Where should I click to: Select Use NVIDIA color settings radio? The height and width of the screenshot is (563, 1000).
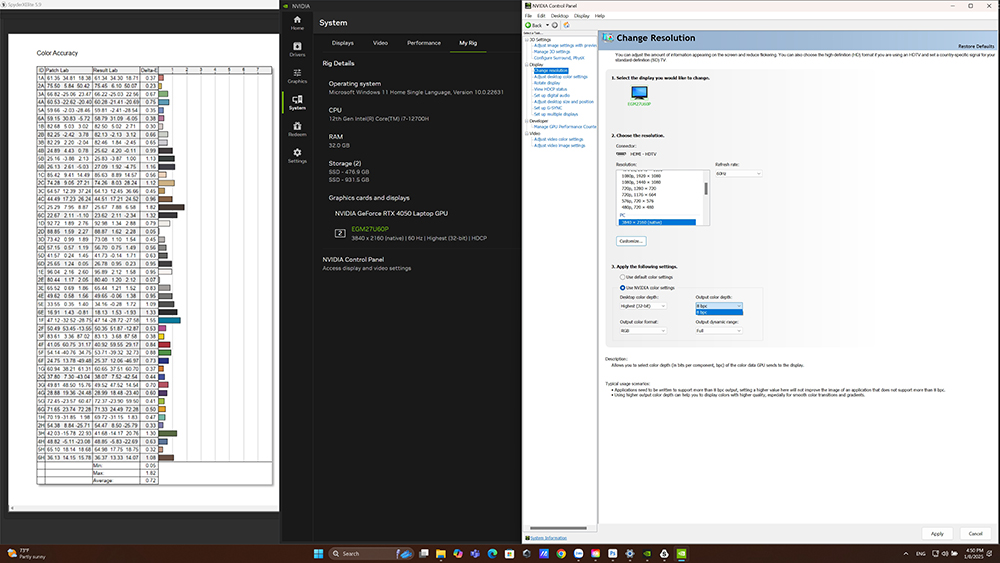pos(622,288)
